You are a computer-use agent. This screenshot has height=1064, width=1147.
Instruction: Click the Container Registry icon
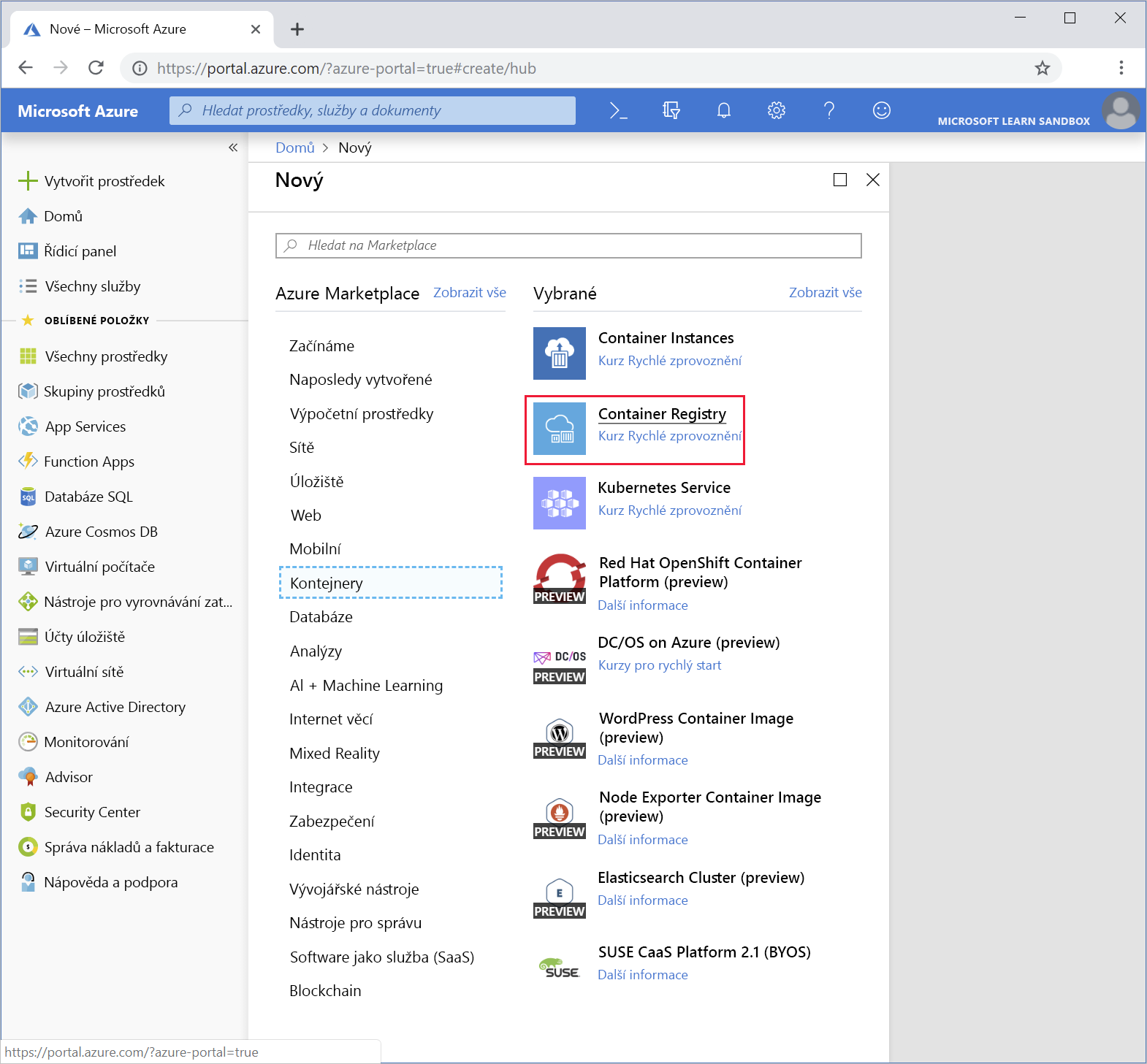[560, 429]
